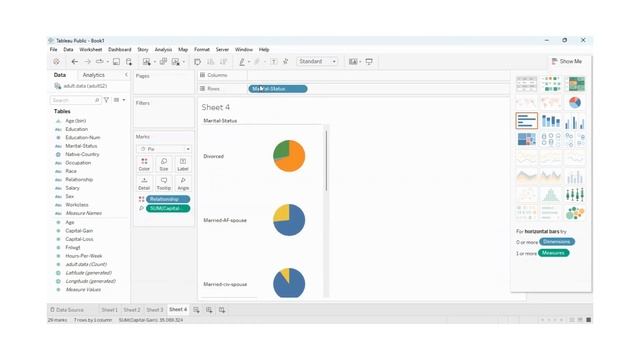Click the Divorced pie chart
The width and height of the screenshot is (640, 360).
(289, 156)
